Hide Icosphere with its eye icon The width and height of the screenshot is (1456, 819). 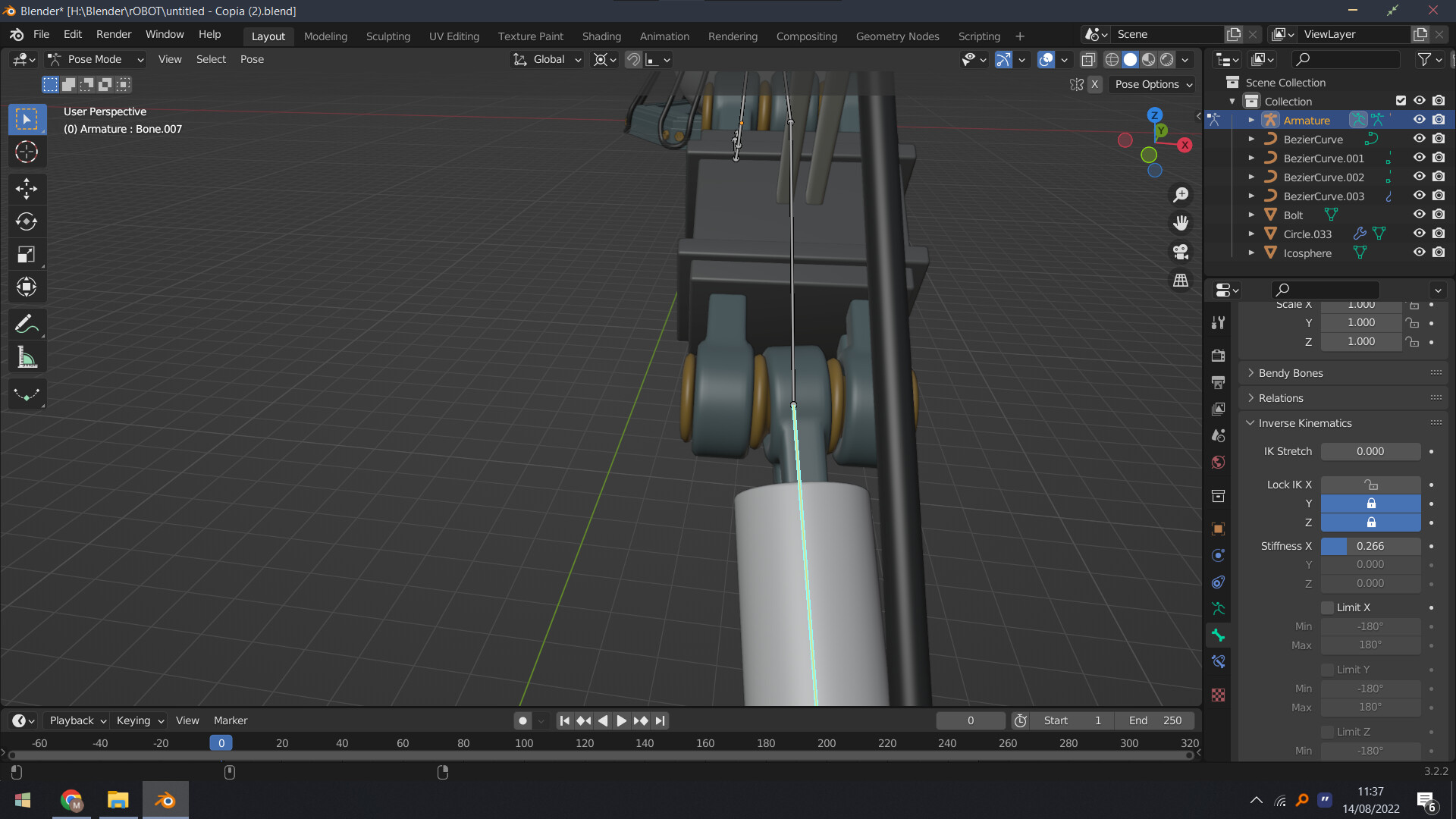pyautogui.click(x=1419, y=253)
